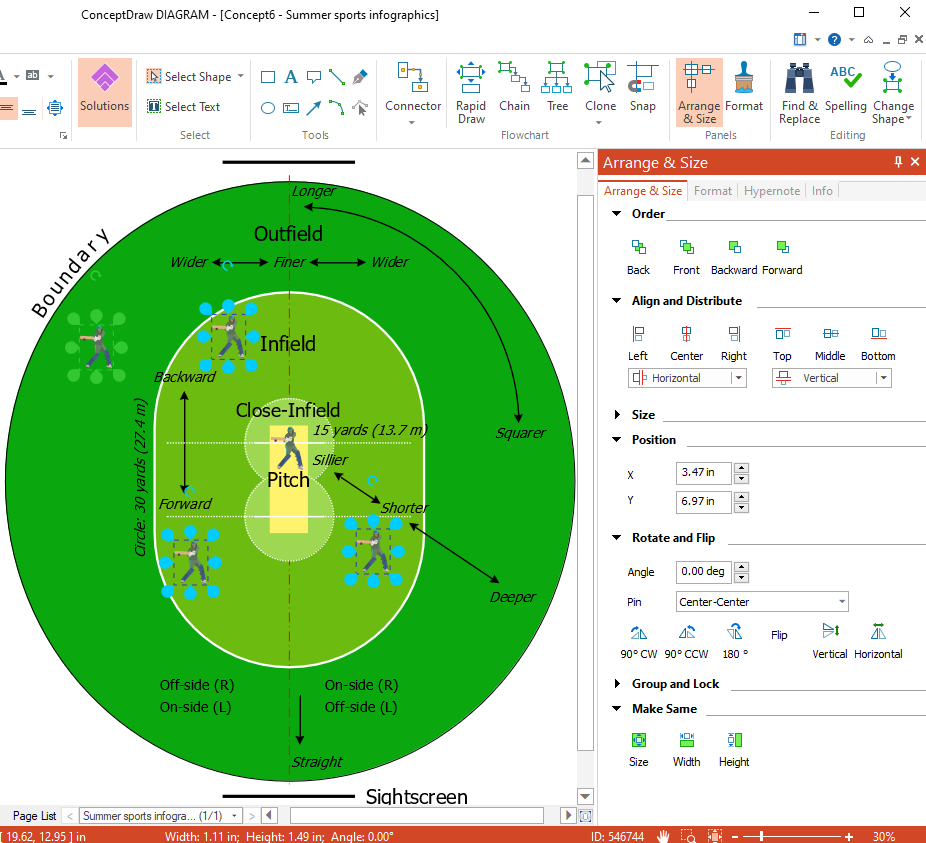This screenshot has height=843, width=926.
Task: Click the Clone tool
Action: [600, 93]
